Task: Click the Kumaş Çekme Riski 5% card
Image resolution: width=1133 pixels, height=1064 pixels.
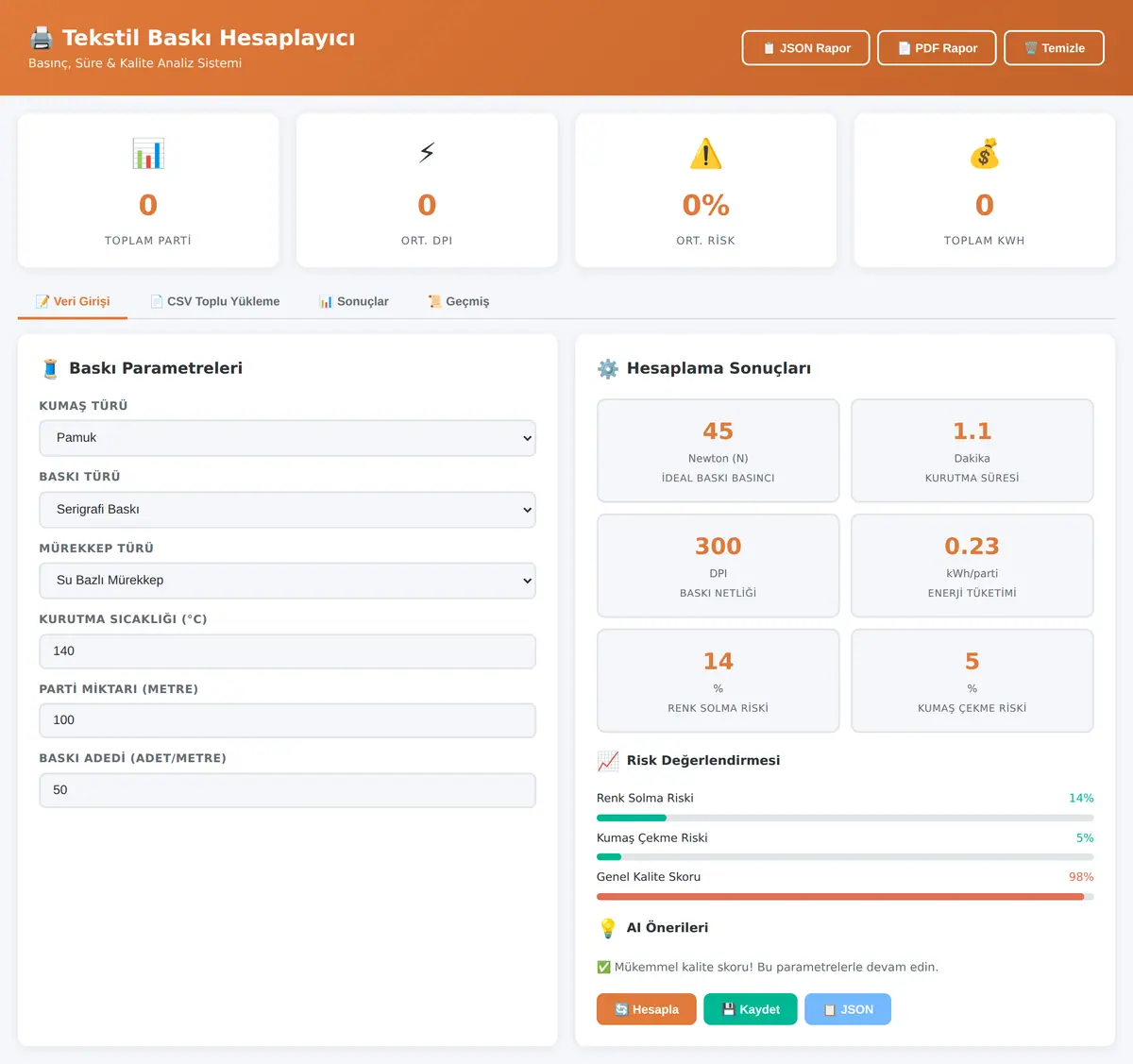Action: [972, 681]
